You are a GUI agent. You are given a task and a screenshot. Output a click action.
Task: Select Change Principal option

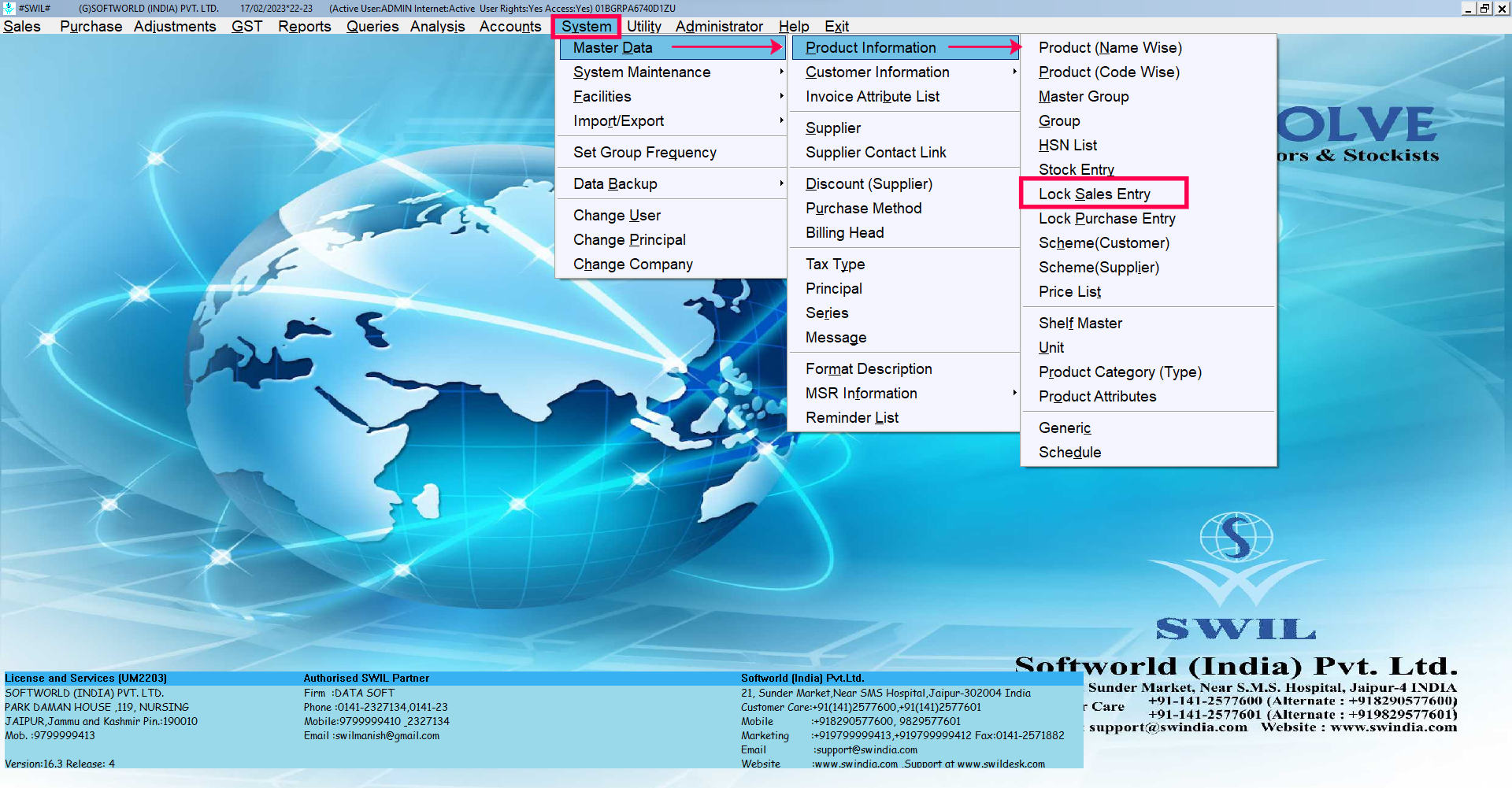(672, 239)
